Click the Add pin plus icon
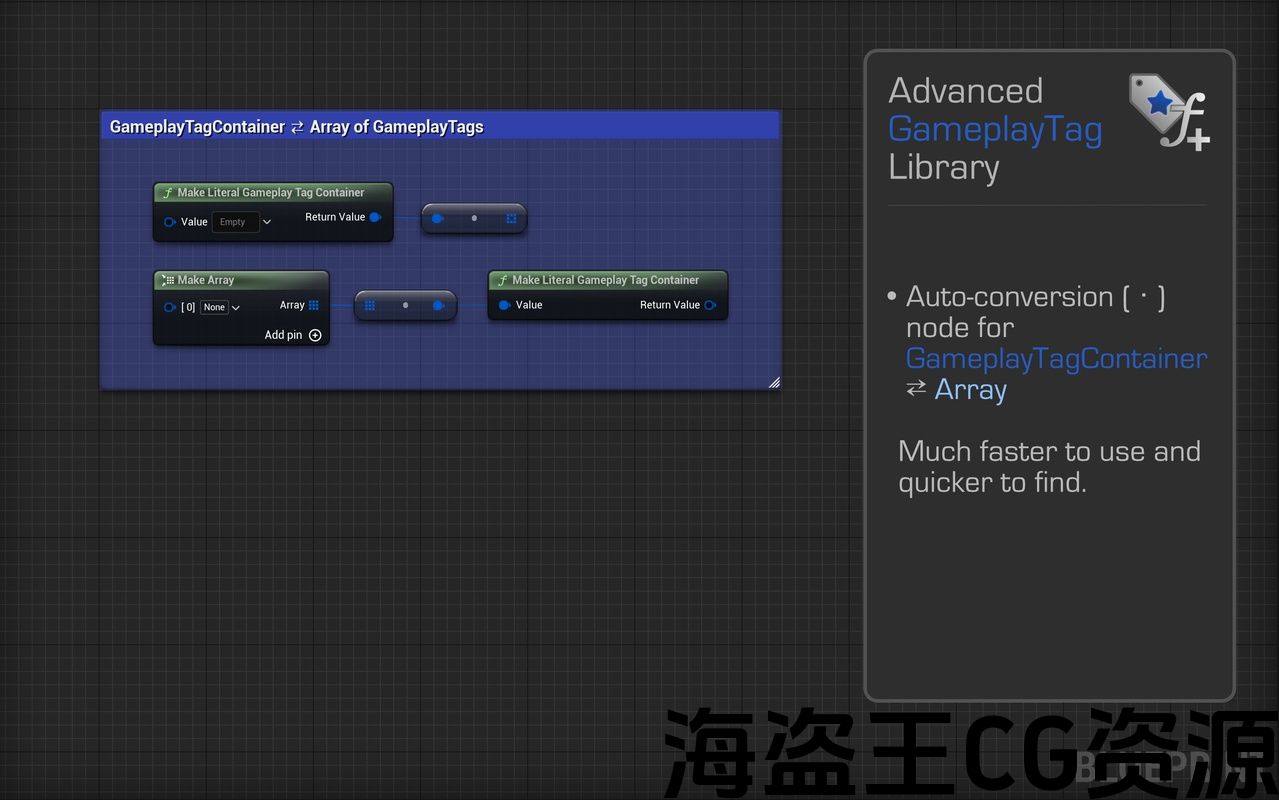Viewport: 1279px width, 800px height. click(x=315, y=335)
